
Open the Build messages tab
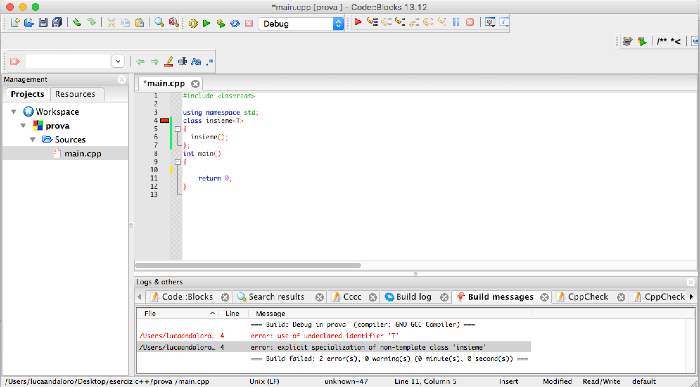point(500,297)
